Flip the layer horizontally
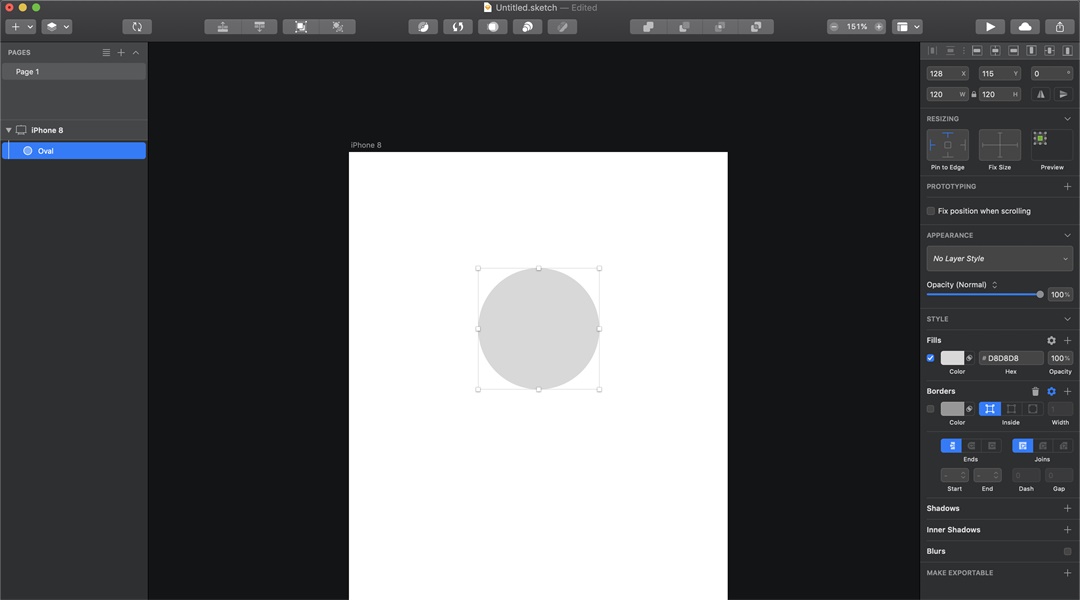1080x600 pixels. (1041, 94)
